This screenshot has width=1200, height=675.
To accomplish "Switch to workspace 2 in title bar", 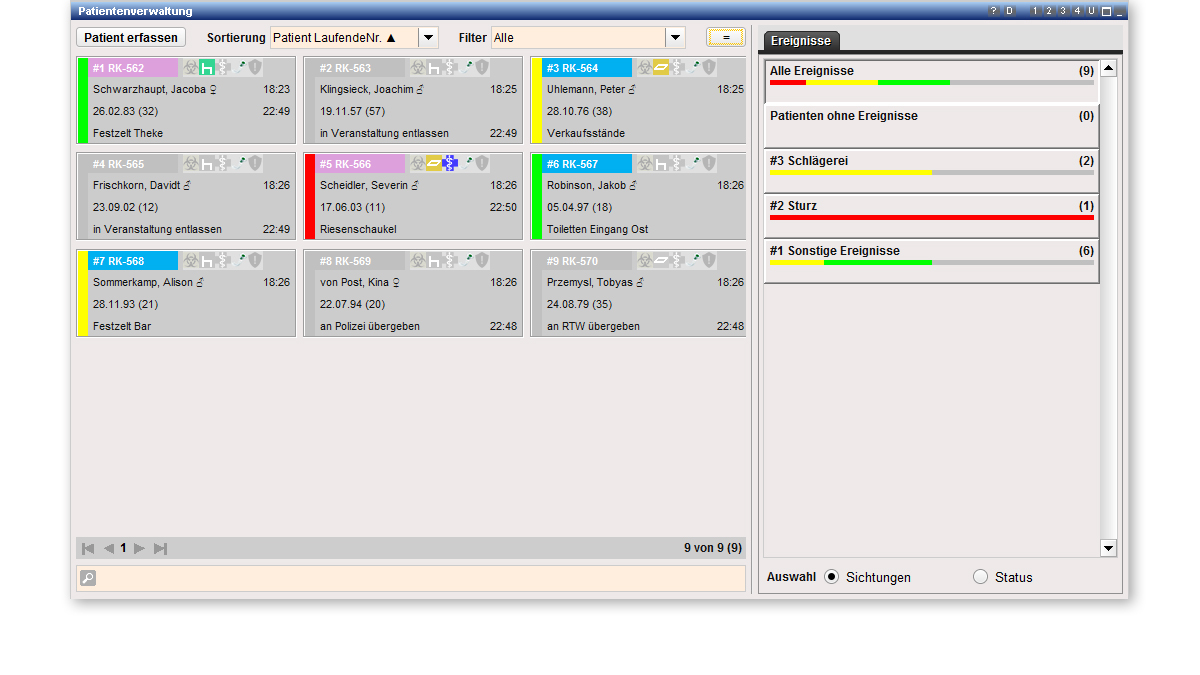I will [x=1049, y=11].
